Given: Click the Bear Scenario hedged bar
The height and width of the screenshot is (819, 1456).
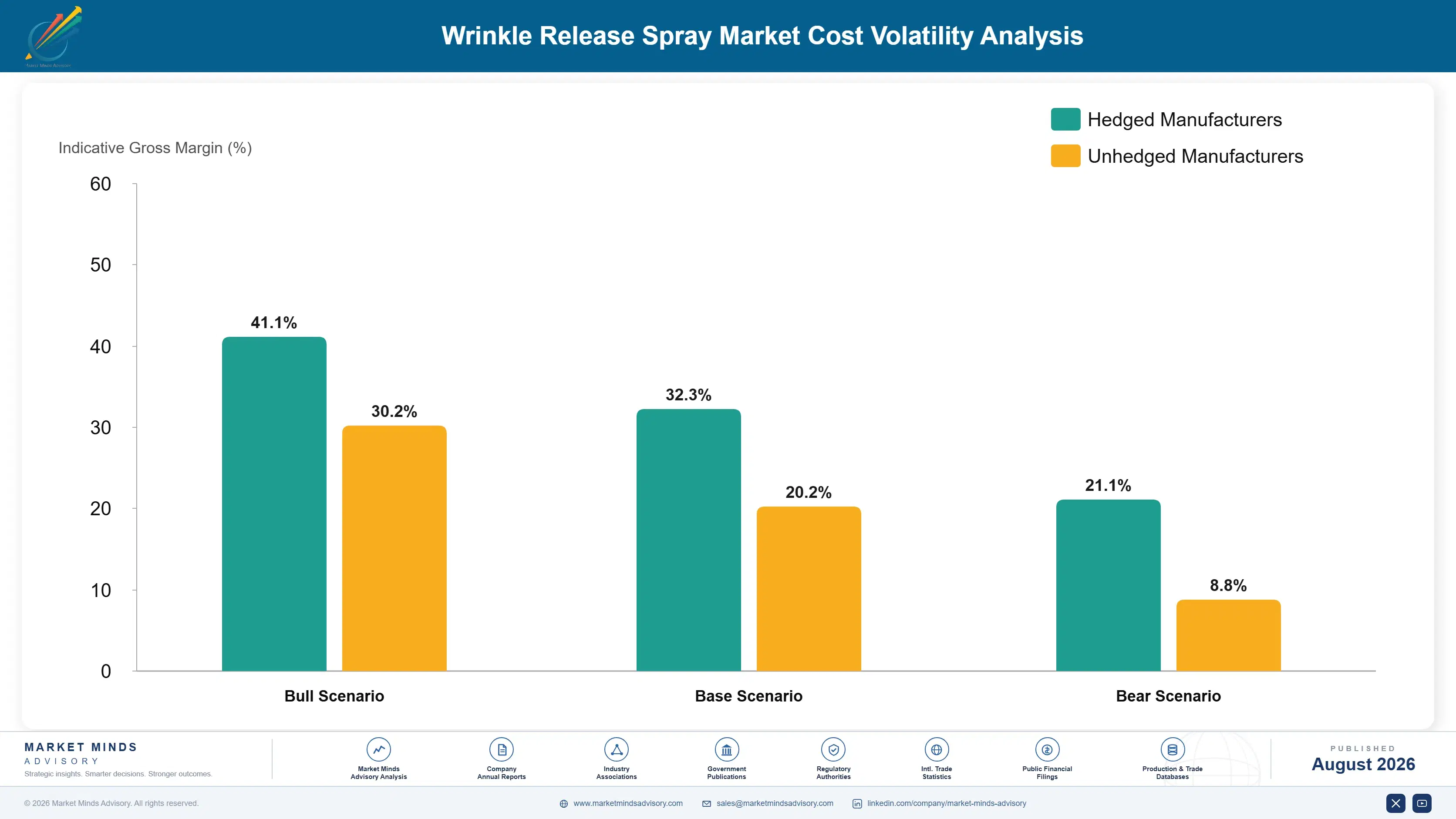Looking at the screenshot, I should (1109, 585).
